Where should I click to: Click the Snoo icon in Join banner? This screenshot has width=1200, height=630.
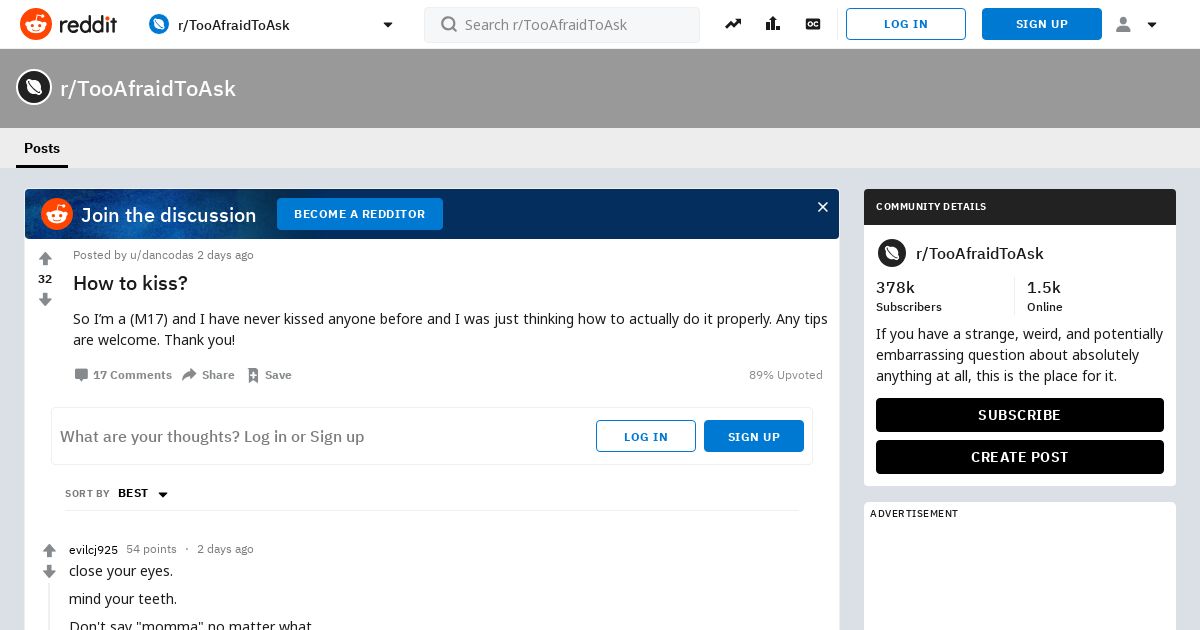click(x=57, y=214)
